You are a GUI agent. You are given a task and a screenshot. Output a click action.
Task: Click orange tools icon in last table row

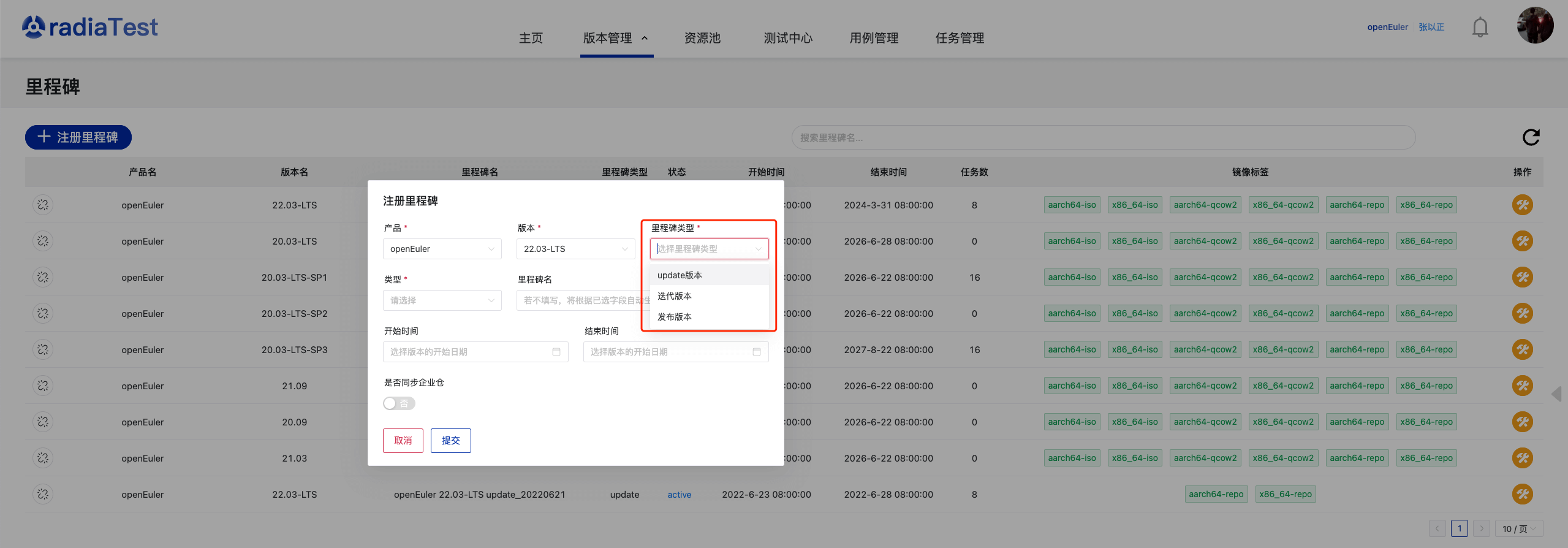[x=1522, y=494]
